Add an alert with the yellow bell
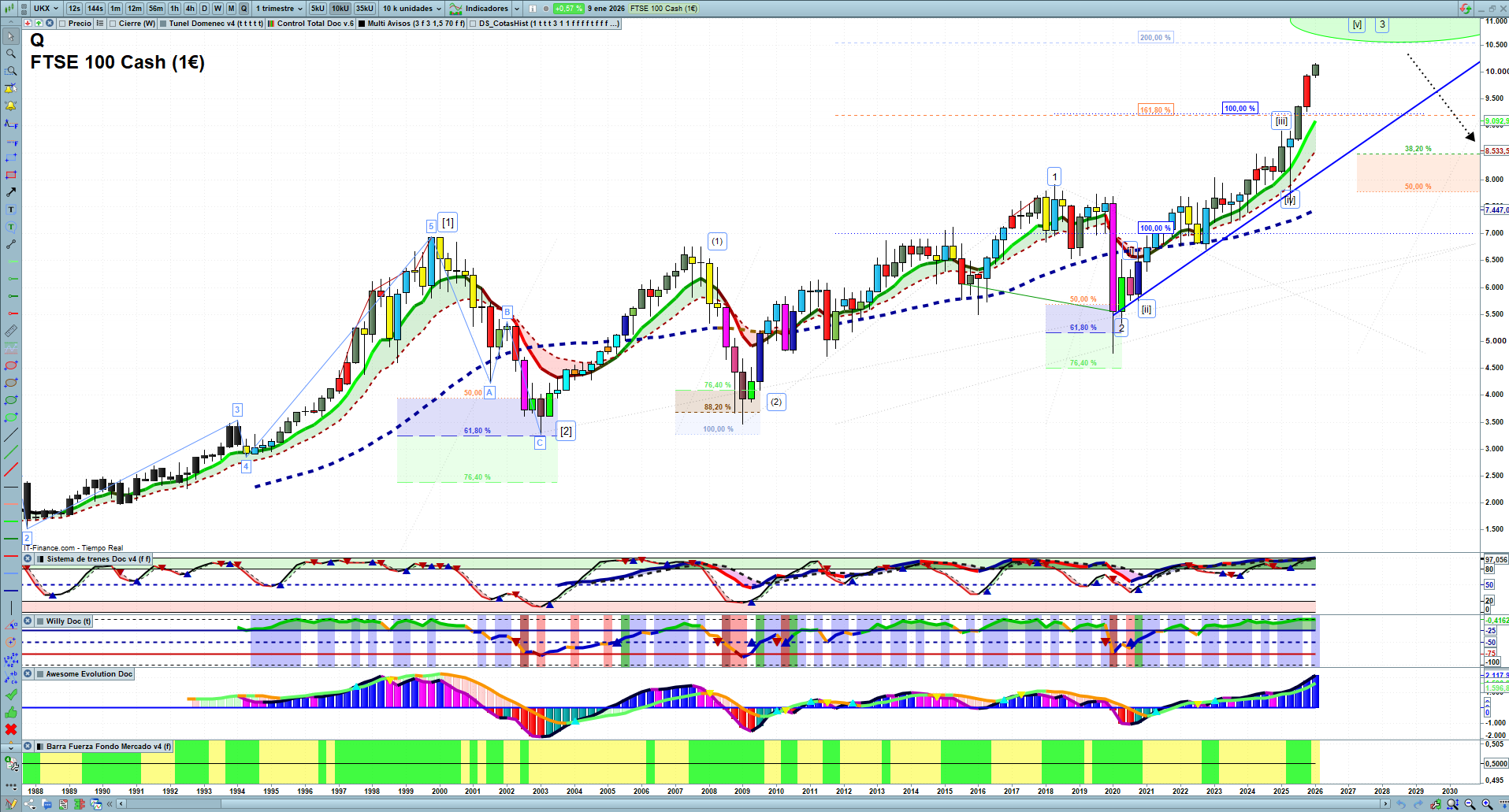 (11, 106)
